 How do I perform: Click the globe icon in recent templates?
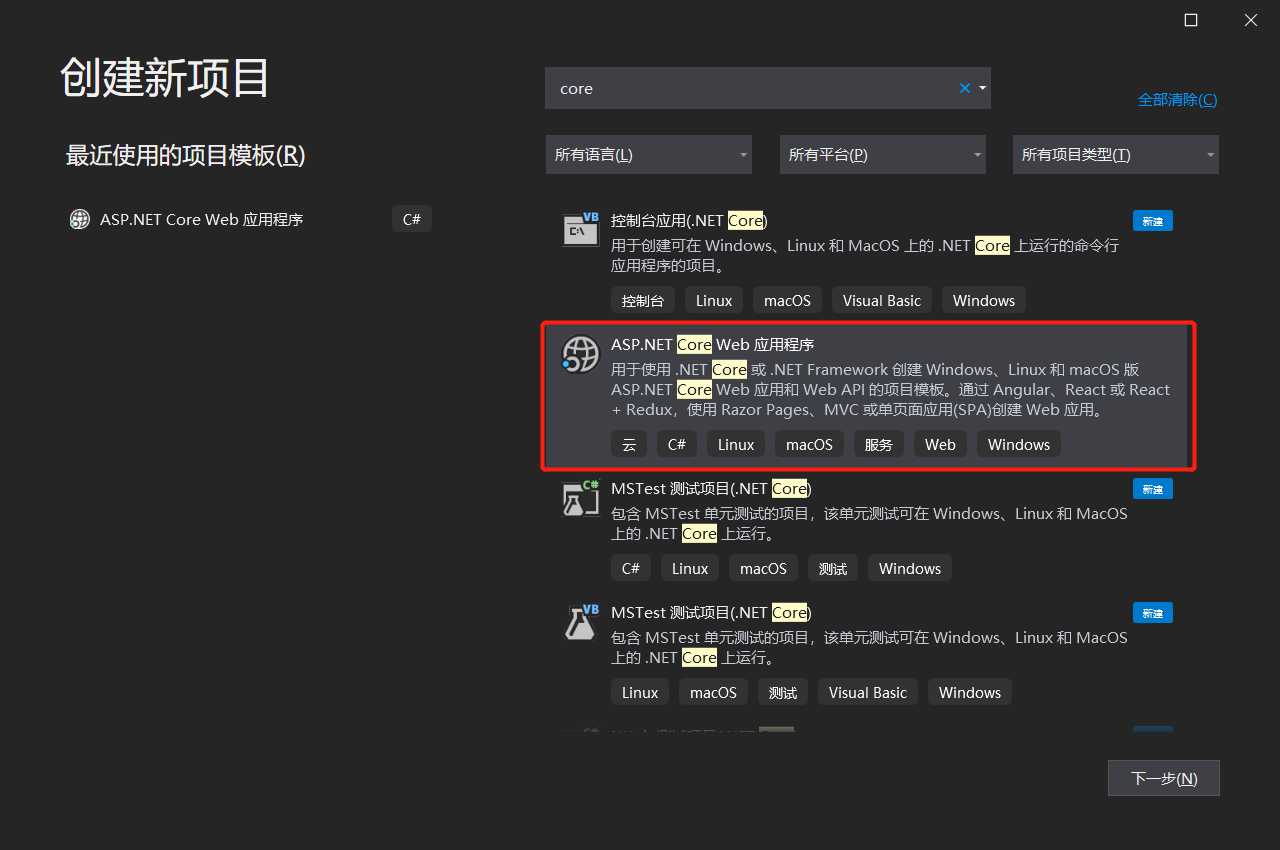pyautogui.click(x=80, y=220)
